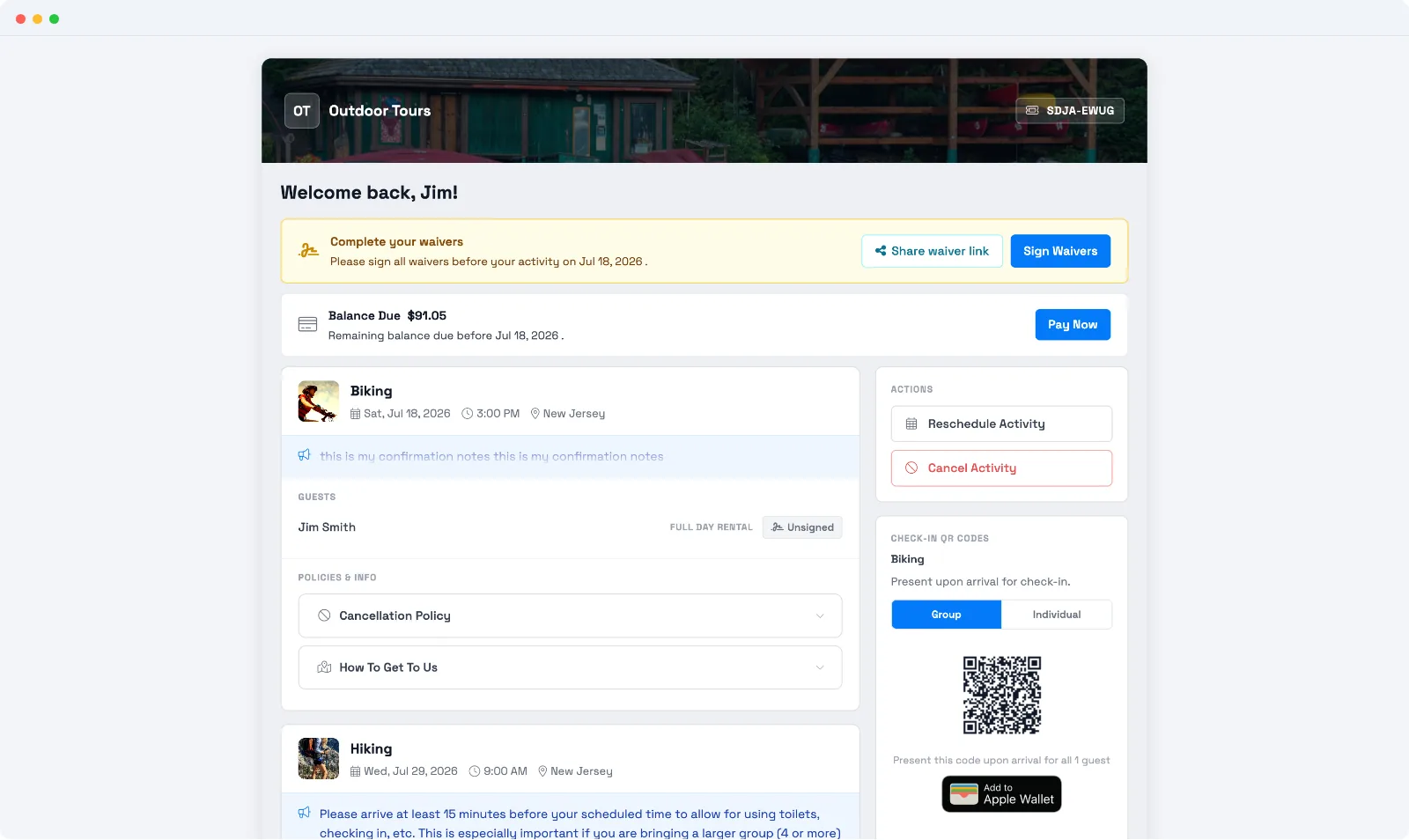
Task: Click the Unsigned waiver badge for Jim Smith
Action: click(802, 527)
